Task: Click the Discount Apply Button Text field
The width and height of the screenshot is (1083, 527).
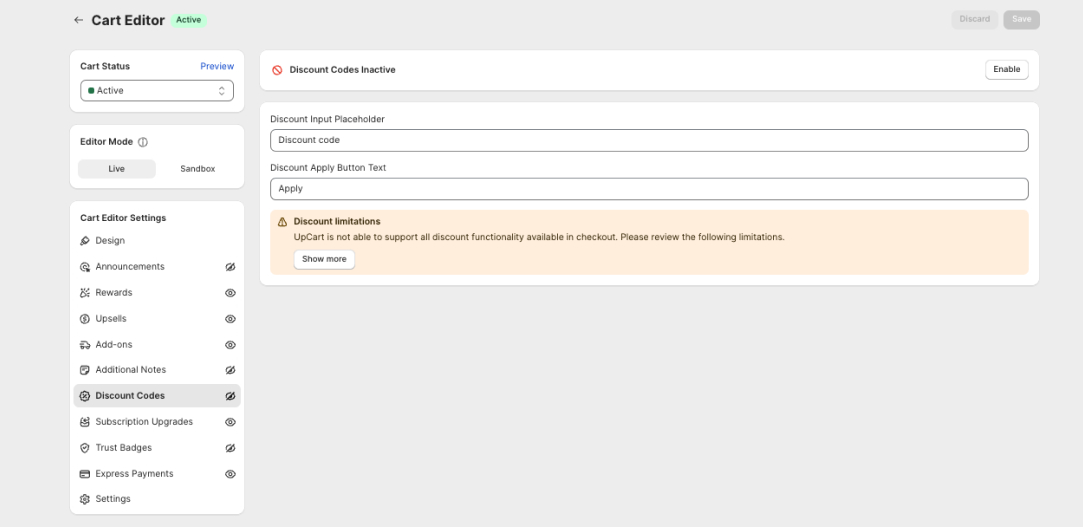Action: click(x=648, y=189)
